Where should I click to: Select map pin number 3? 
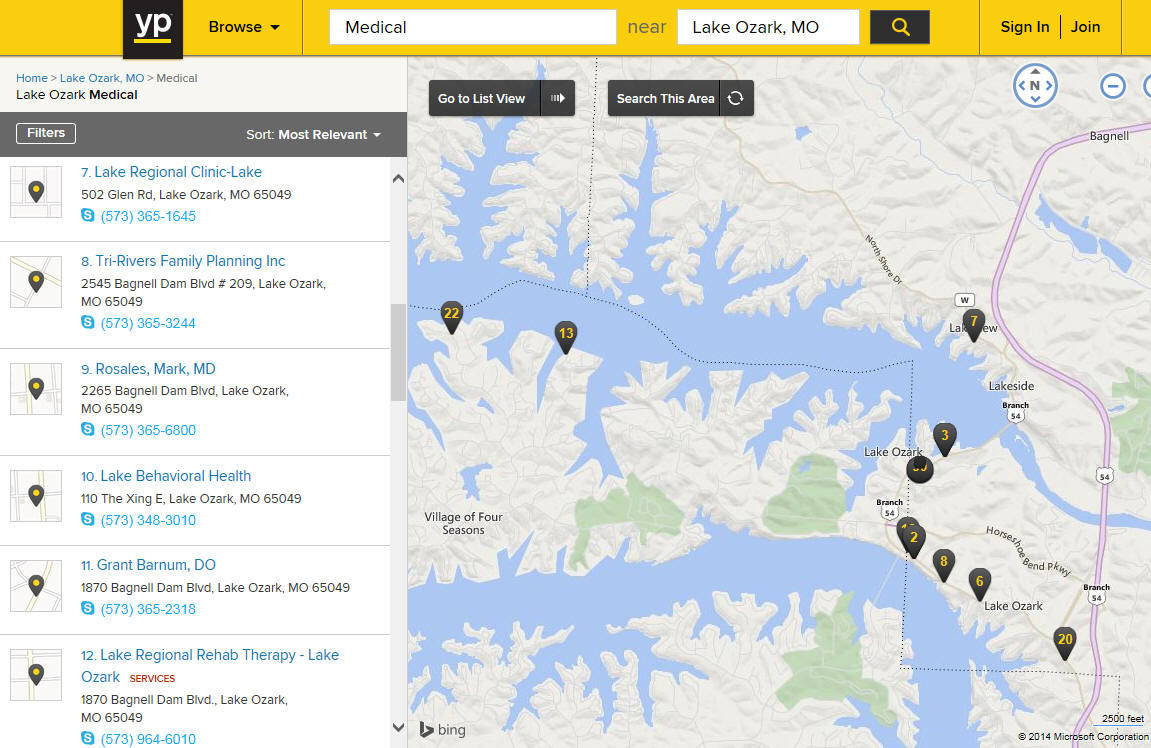coord(945,438)
